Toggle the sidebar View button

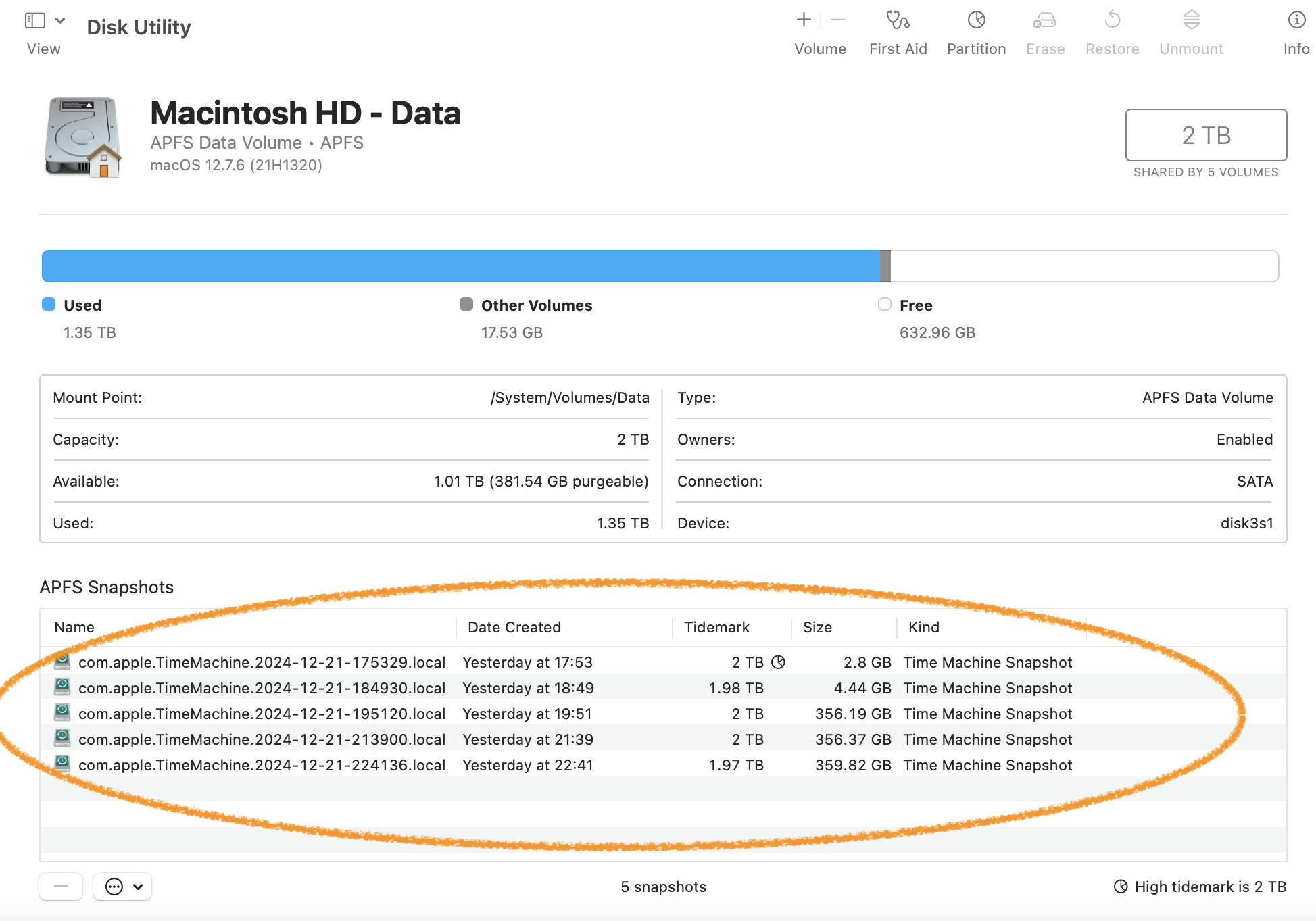click(x=35, y=20)
